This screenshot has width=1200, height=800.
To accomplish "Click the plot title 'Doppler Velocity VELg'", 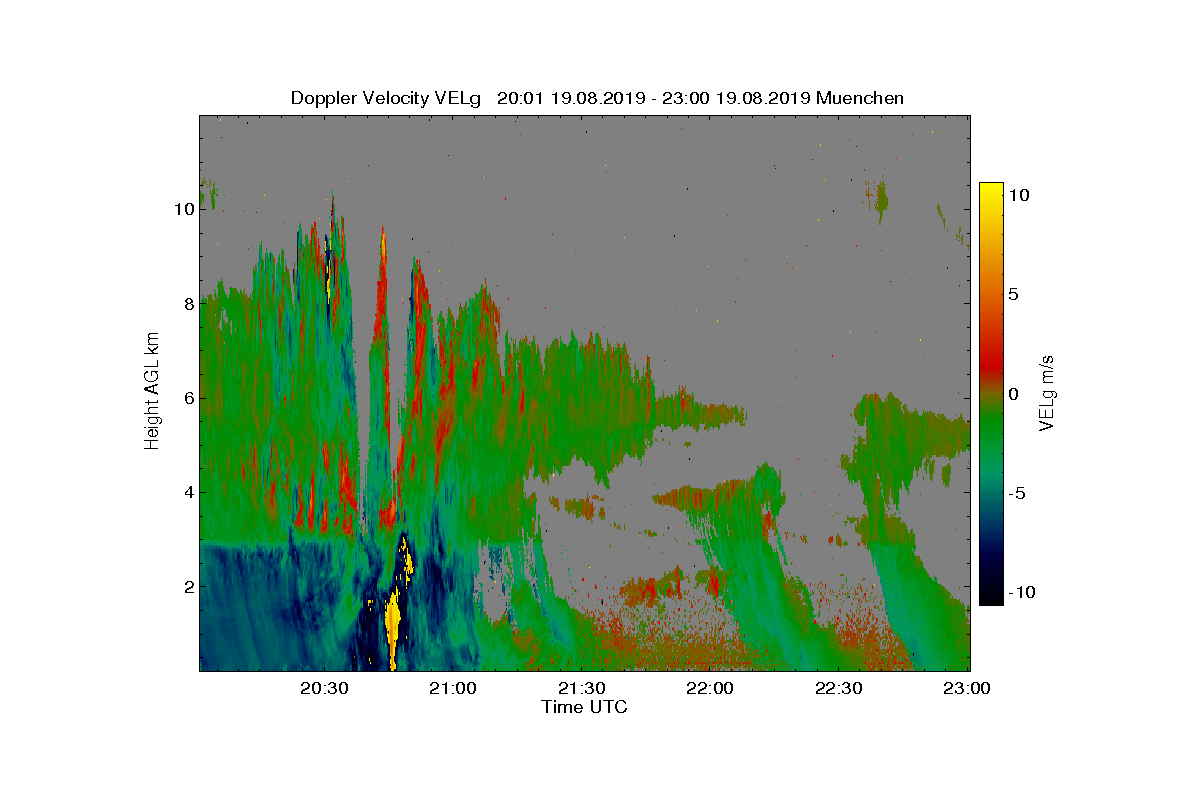I will 386,98.
